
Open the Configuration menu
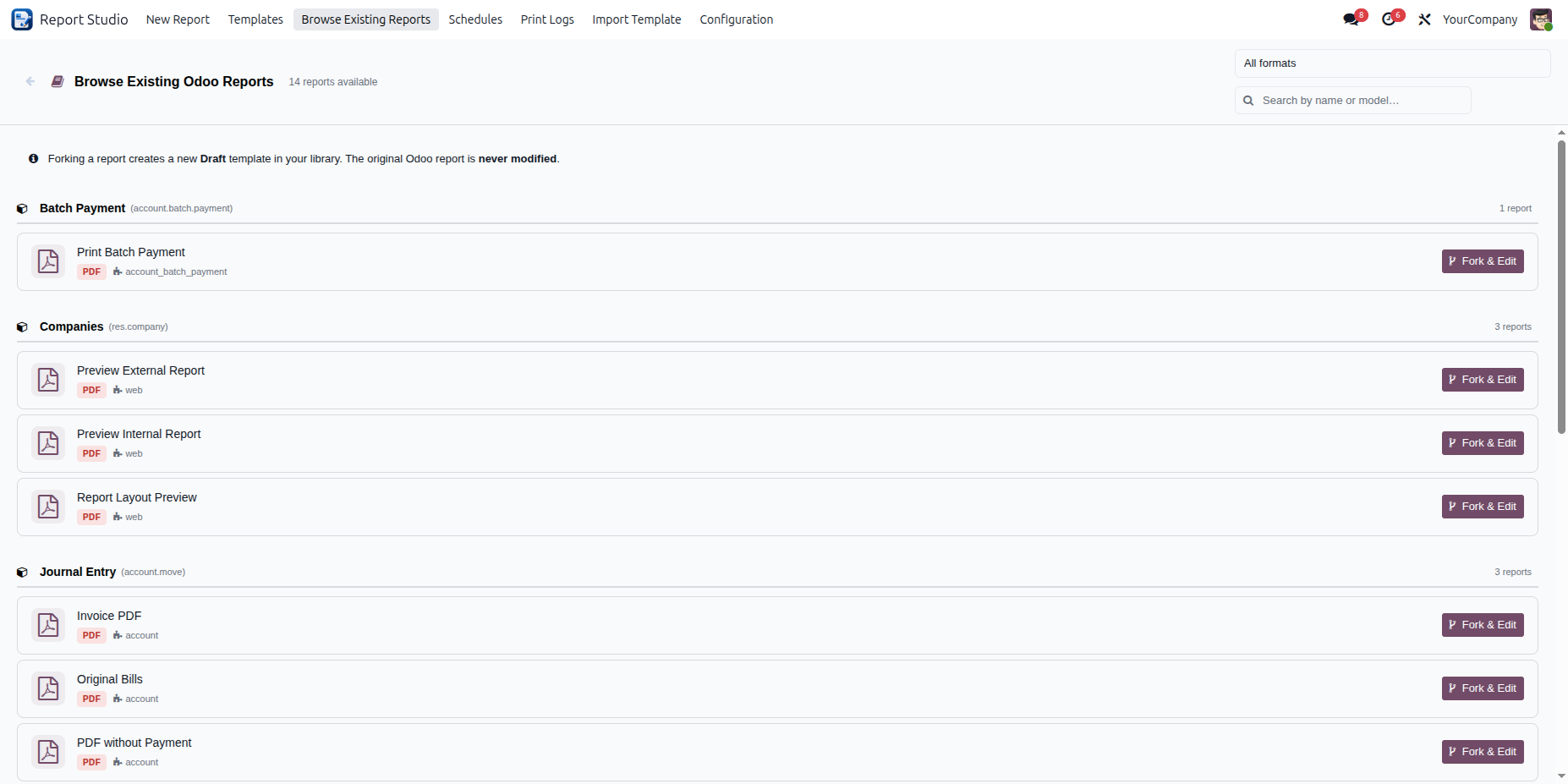click(736, 19)
